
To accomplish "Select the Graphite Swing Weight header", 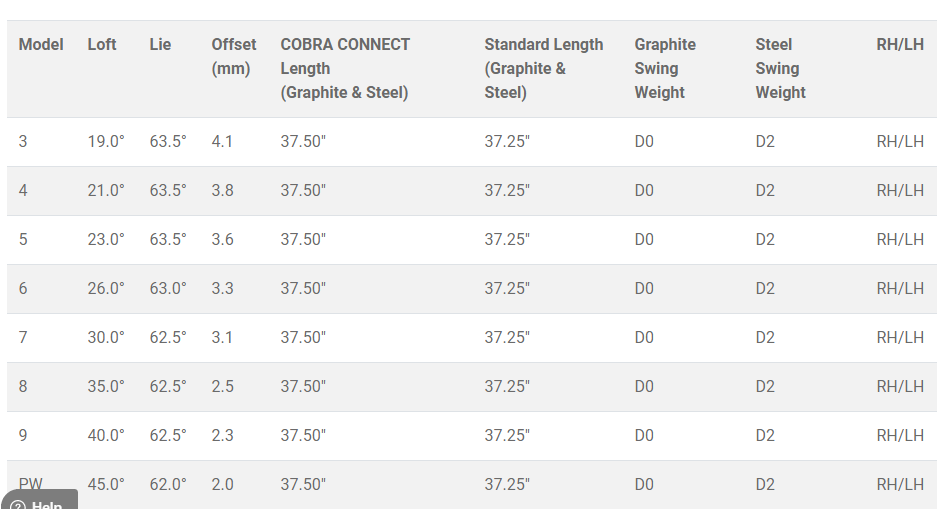I will click(665, 68).
